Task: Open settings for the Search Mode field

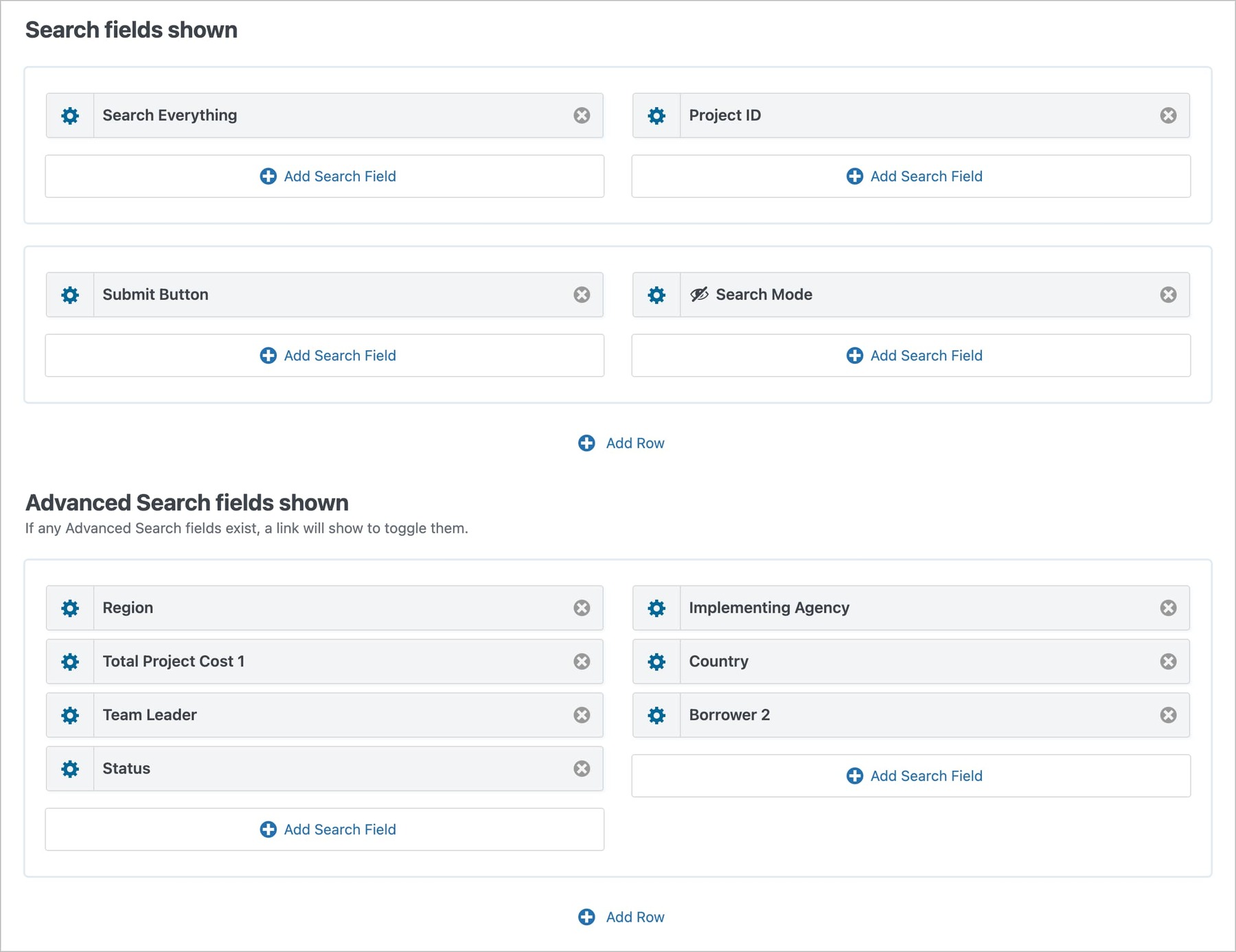Action: (656, 294)
